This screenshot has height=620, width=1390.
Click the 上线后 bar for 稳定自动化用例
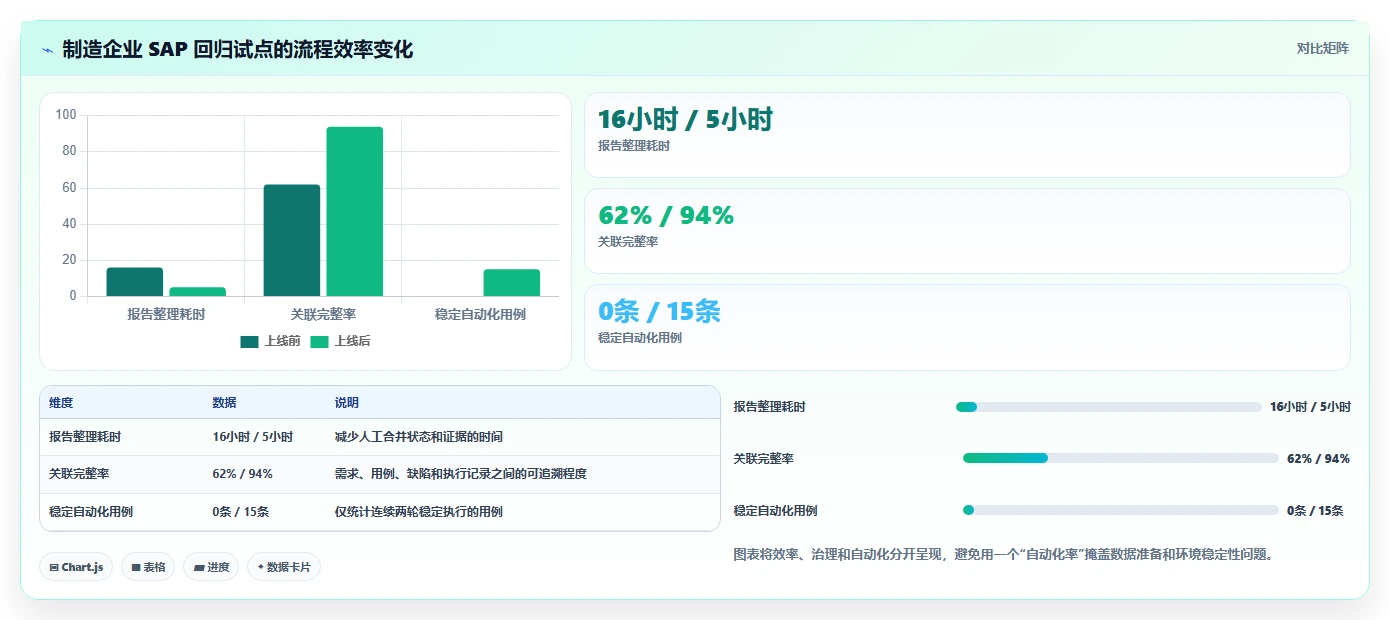pyautogui.click(x=512, y=283)
